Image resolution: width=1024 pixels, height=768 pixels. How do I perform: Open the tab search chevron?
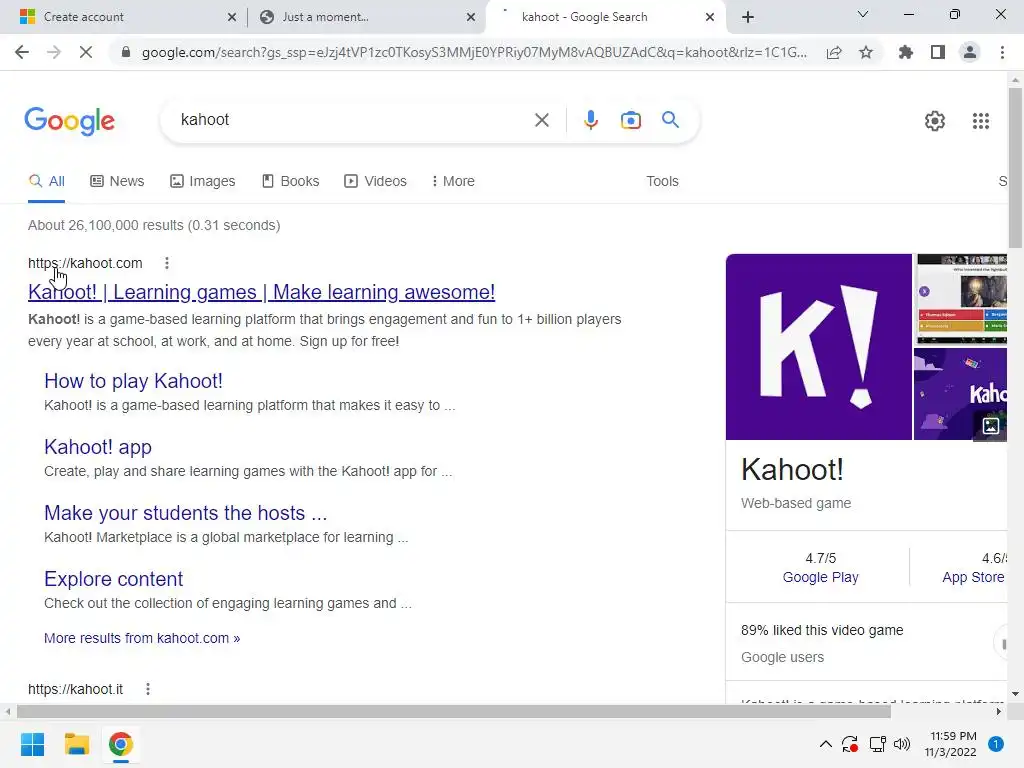tap(863, 14)
